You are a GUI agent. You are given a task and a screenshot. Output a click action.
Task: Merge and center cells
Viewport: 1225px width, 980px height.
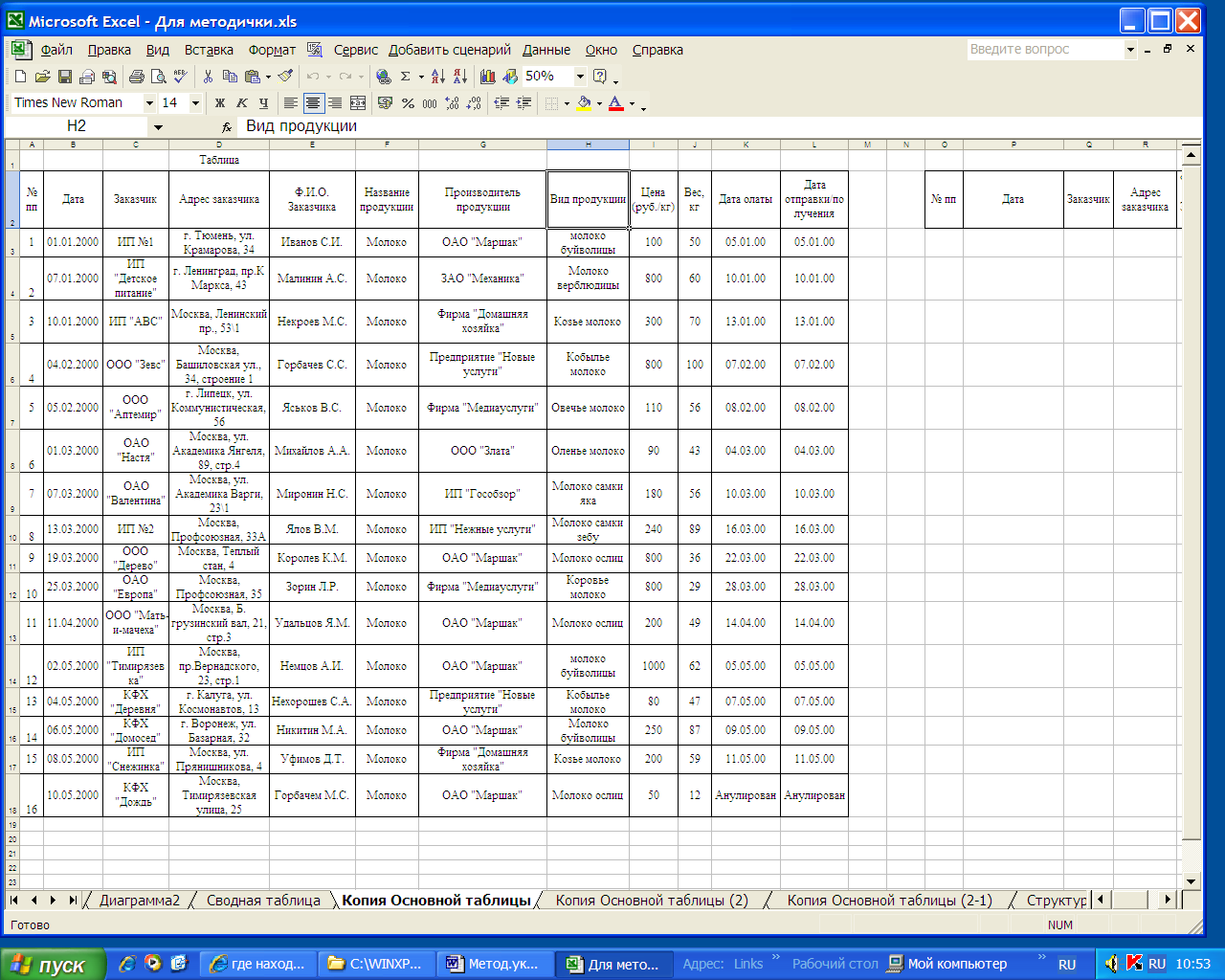358,102
